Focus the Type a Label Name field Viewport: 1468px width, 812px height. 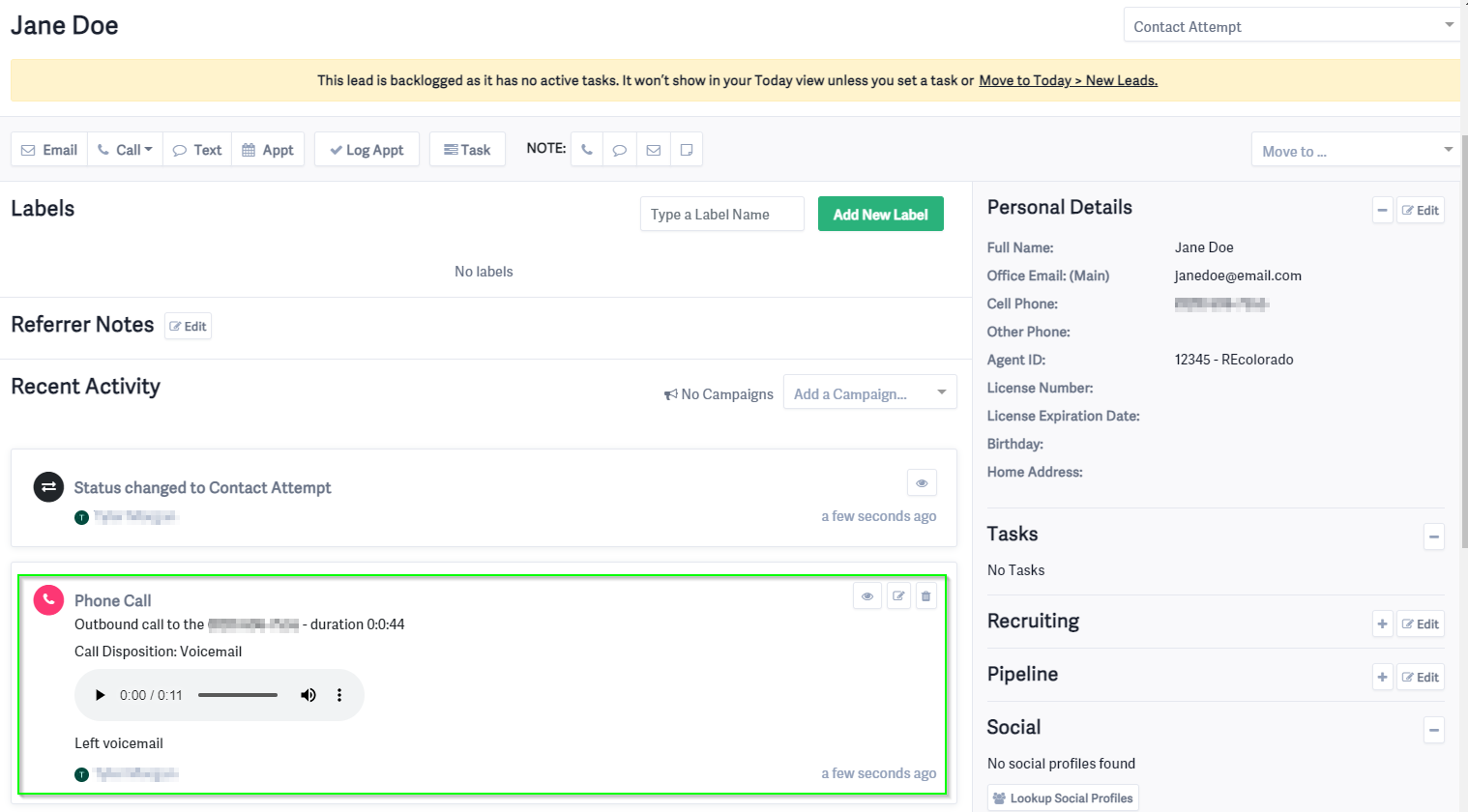click(x=722, y=215)
